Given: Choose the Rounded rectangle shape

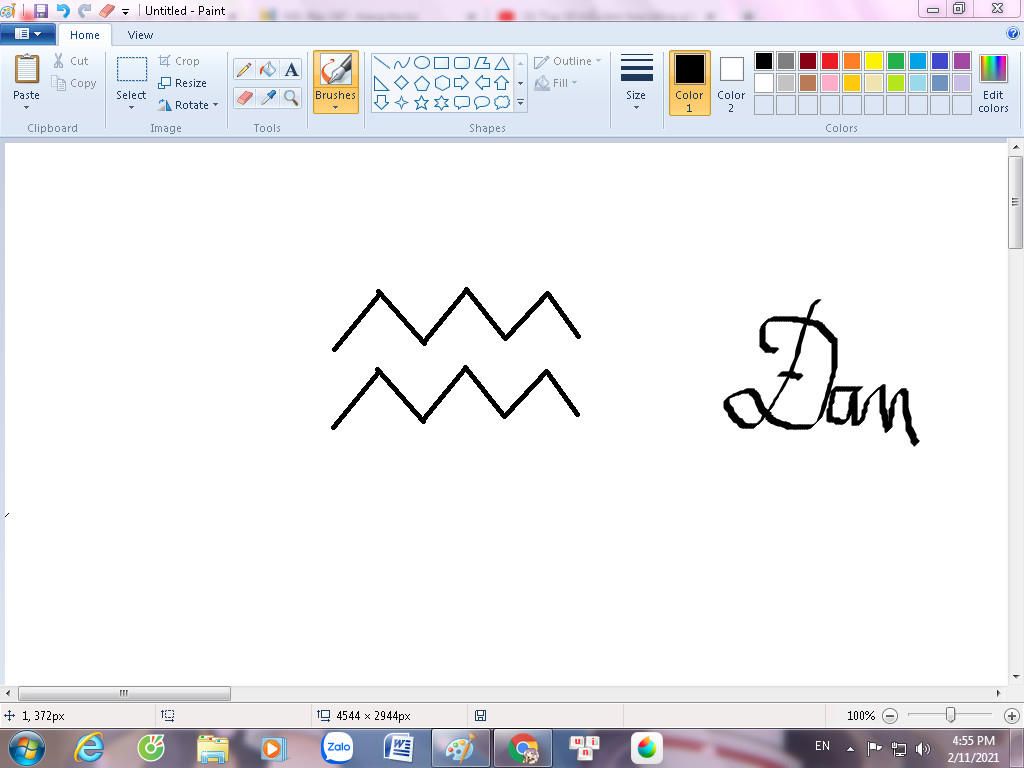Looking at the screenshot, I should (462, 63).
